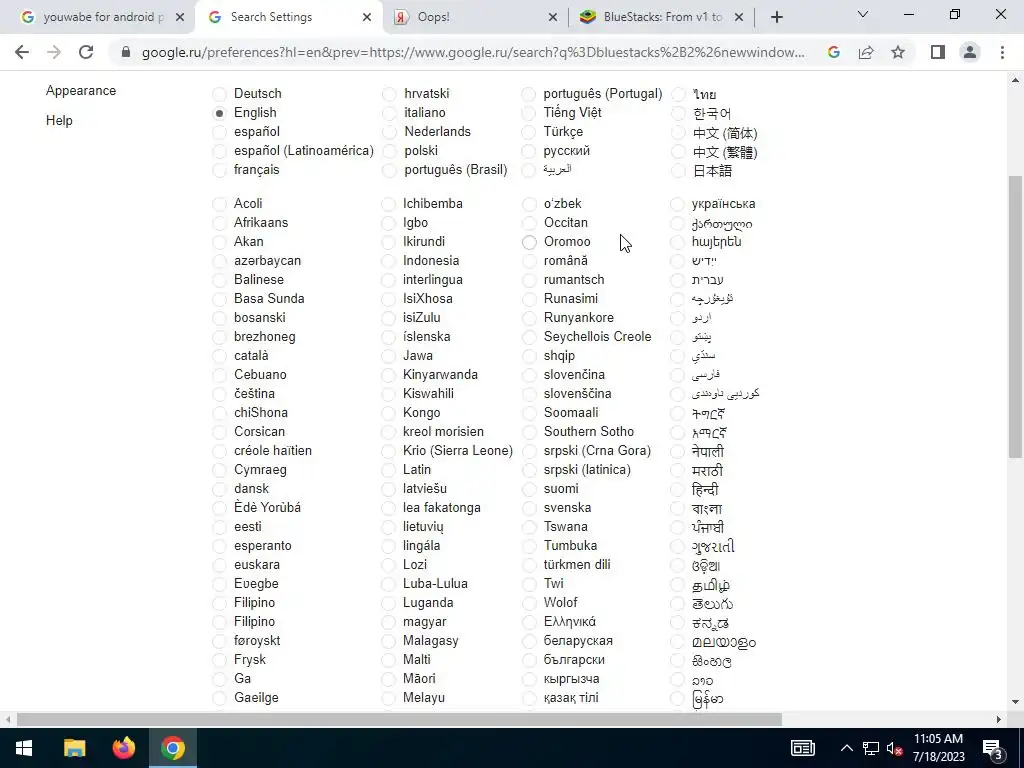Choose svenska radio button

click(x=529, y=508)
